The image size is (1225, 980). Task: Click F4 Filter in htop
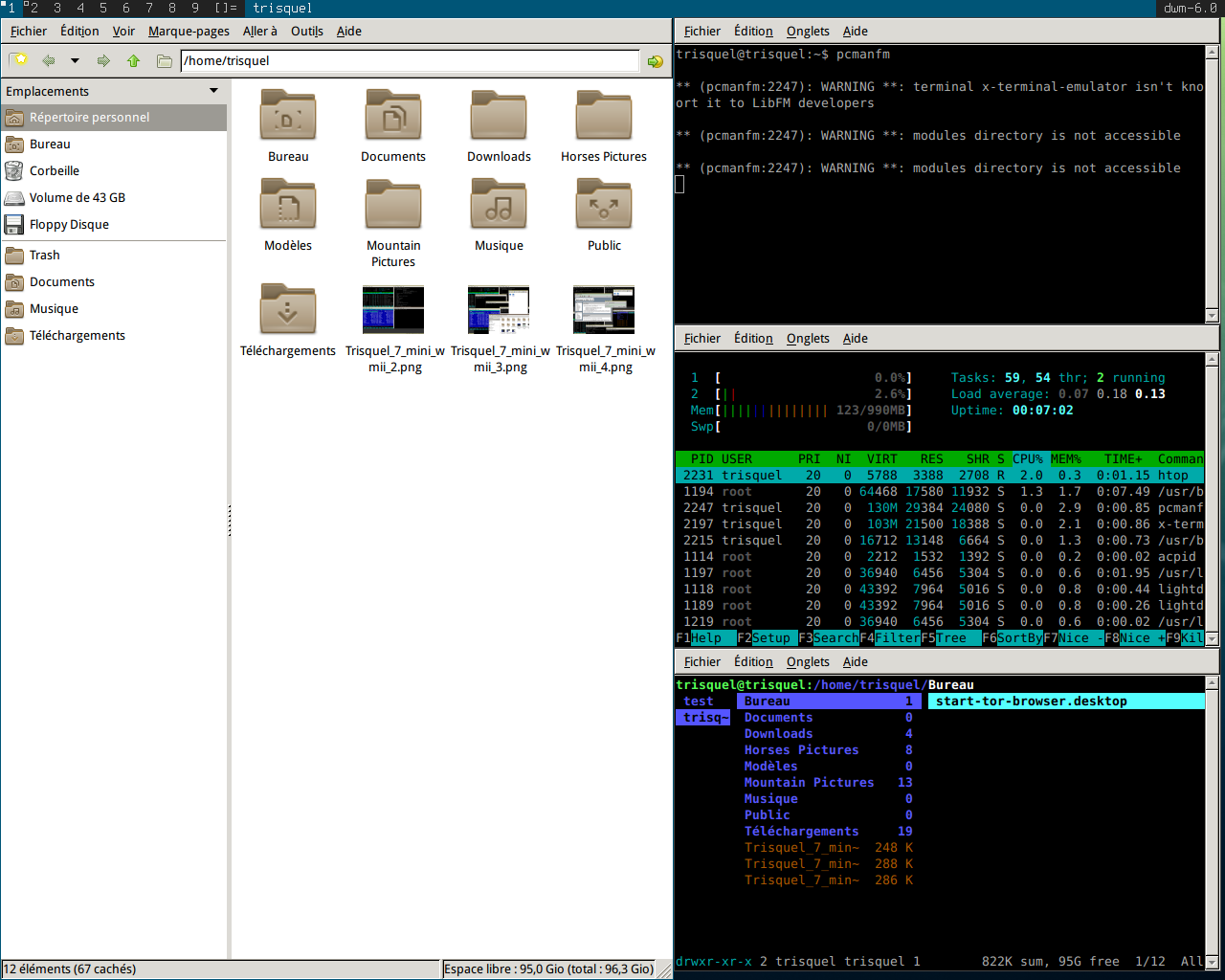coord(890,637)
